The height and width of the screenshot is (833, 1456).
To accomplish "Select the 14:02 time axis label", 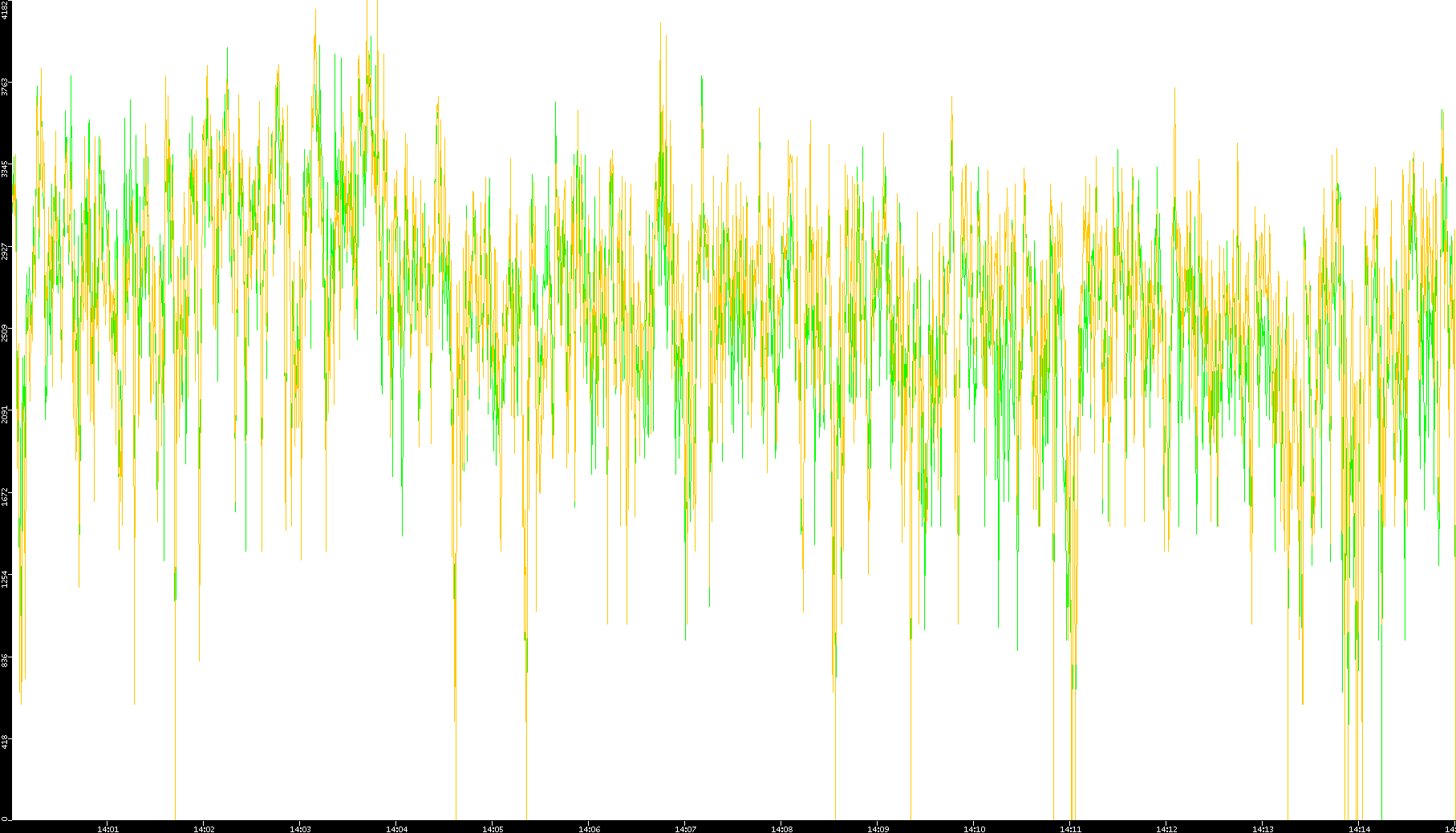I will pyautogui.click(x=204, y=829).
